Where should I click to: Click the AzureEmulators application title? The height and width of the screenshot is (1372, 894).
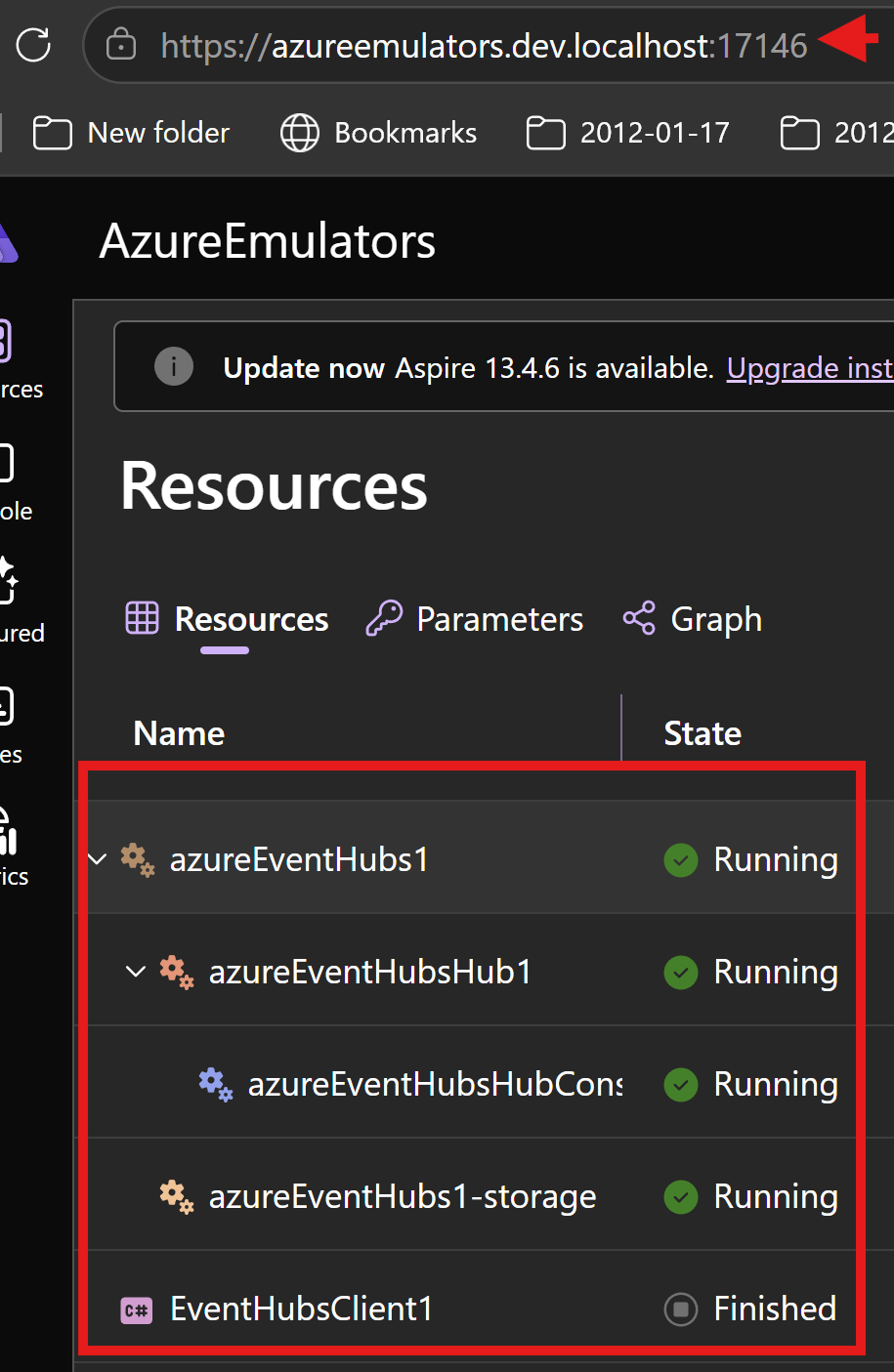click(268, 241)
